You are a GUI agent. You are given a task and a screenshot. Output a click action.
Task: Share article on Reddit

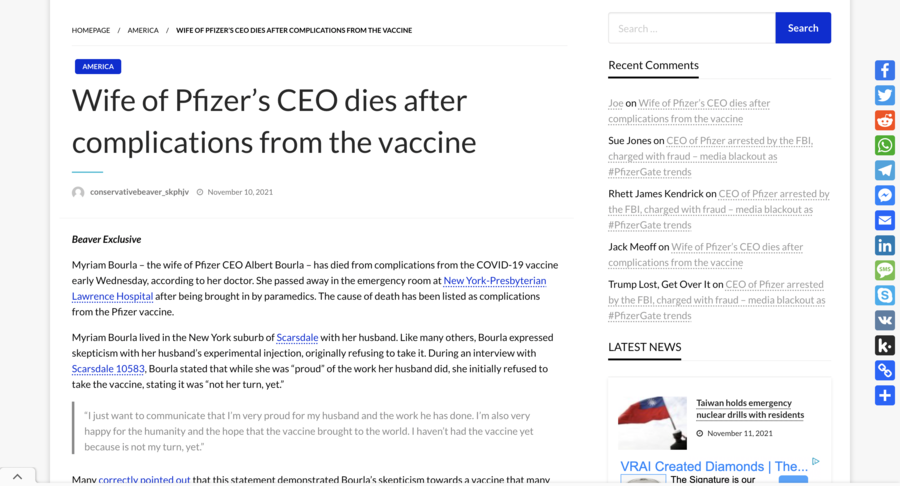(x=885, y=120)
